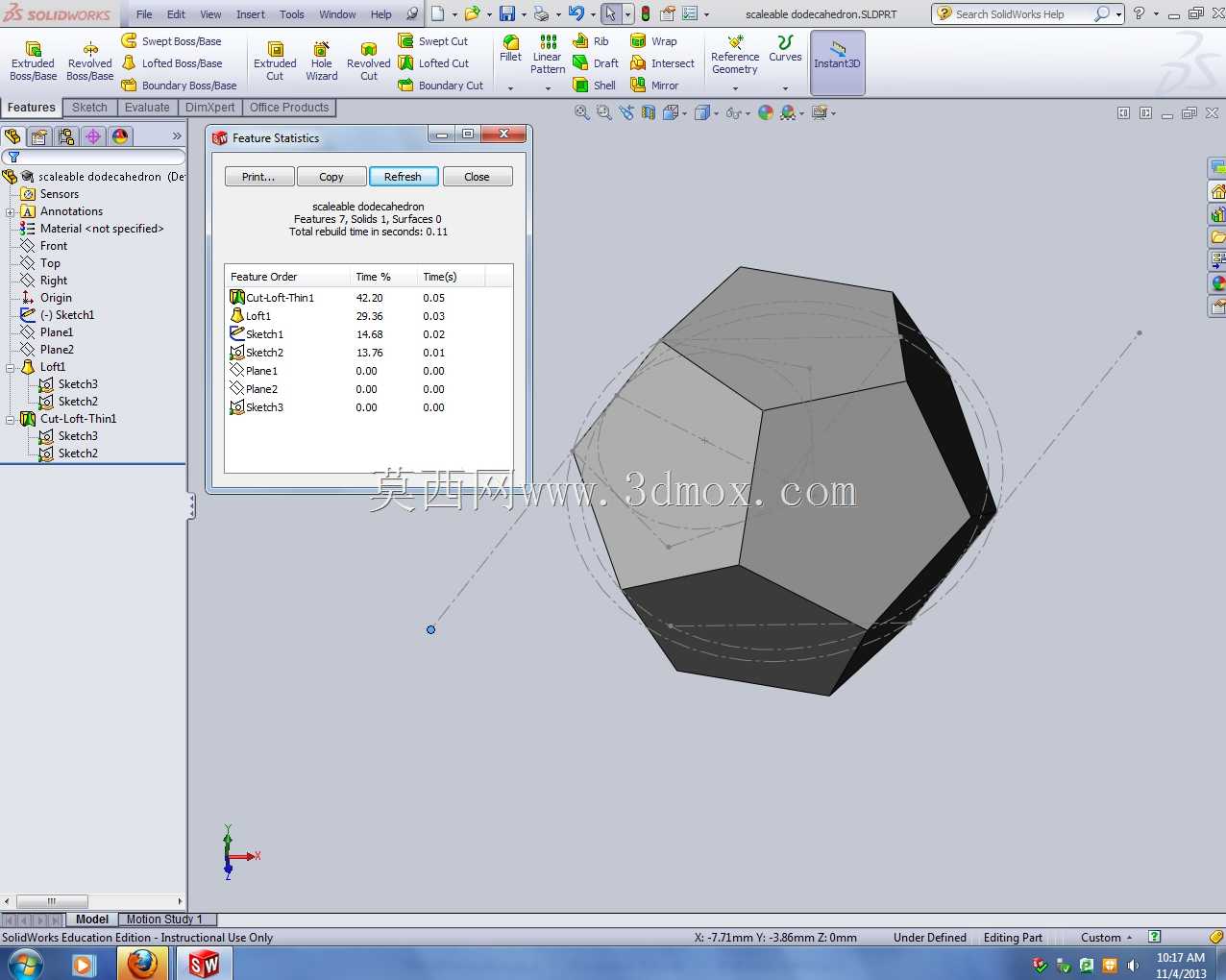Screen dimensions: 1226x980
Task: Sort by Time % column header
Action: (383, 277)
